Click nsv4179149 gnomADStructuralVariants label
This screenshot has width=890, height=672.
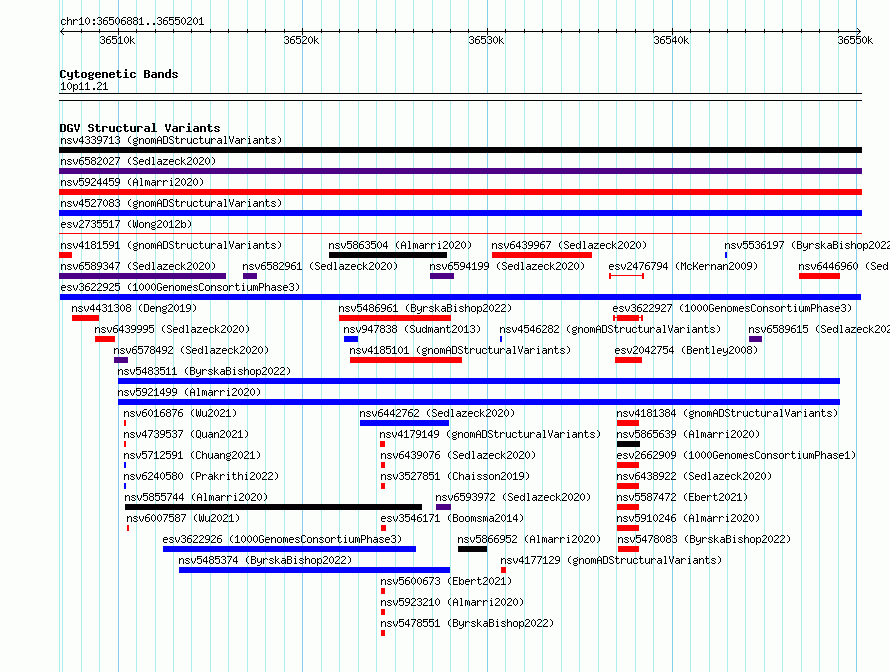(490, 434)
